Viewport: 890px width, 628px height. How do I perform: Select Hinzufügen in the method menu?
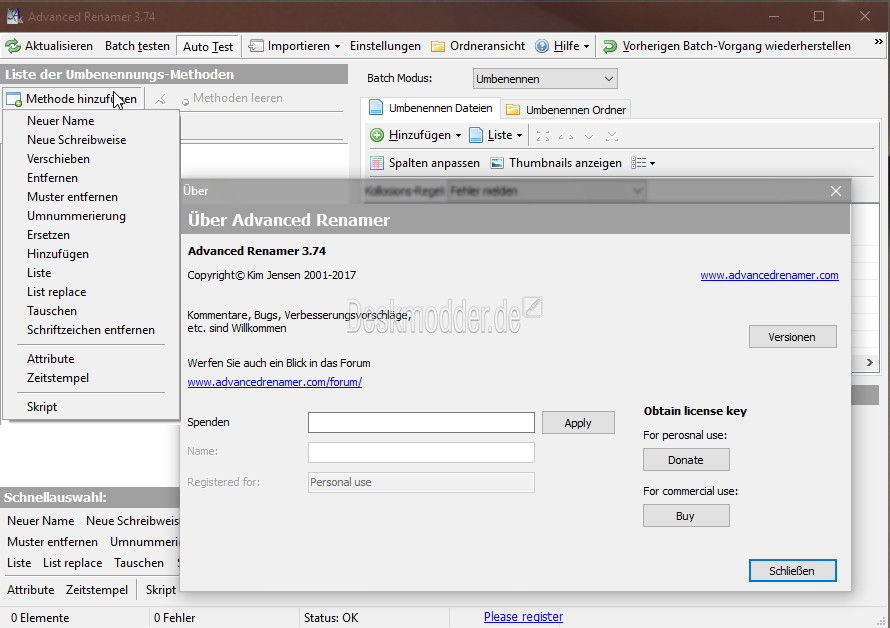pos(57,254)
